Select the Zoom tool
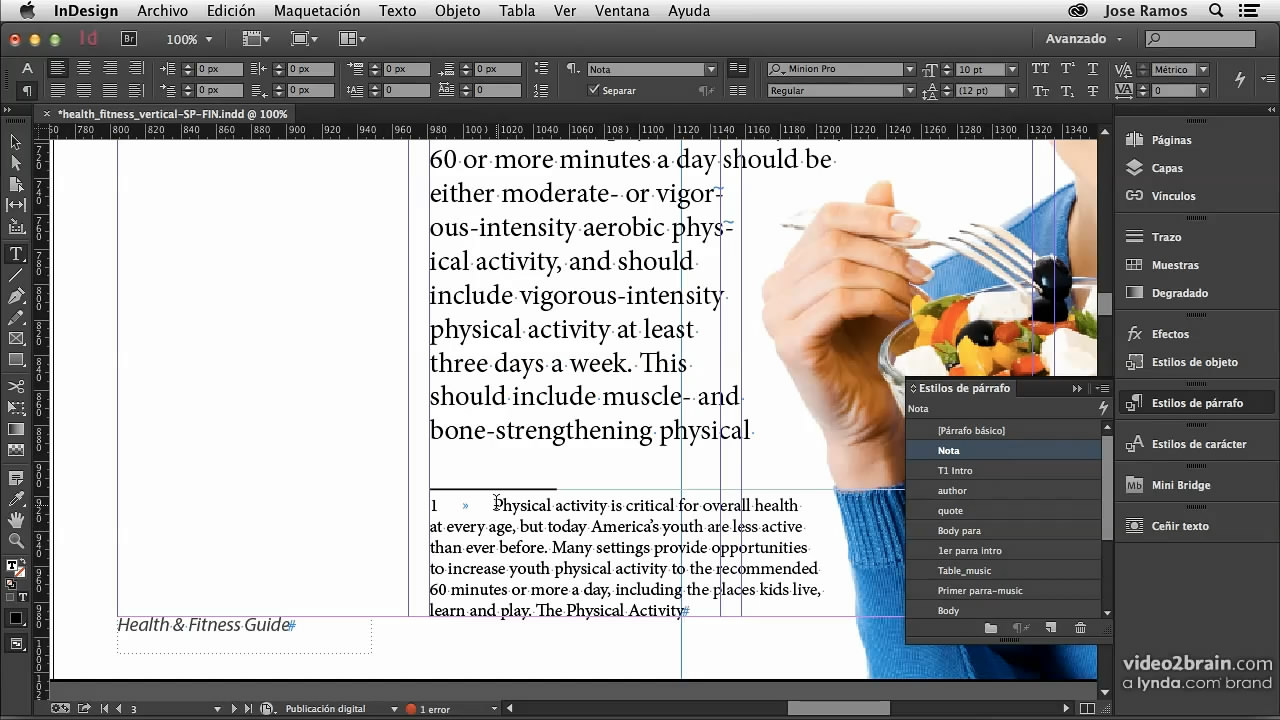 pos(16,541)
